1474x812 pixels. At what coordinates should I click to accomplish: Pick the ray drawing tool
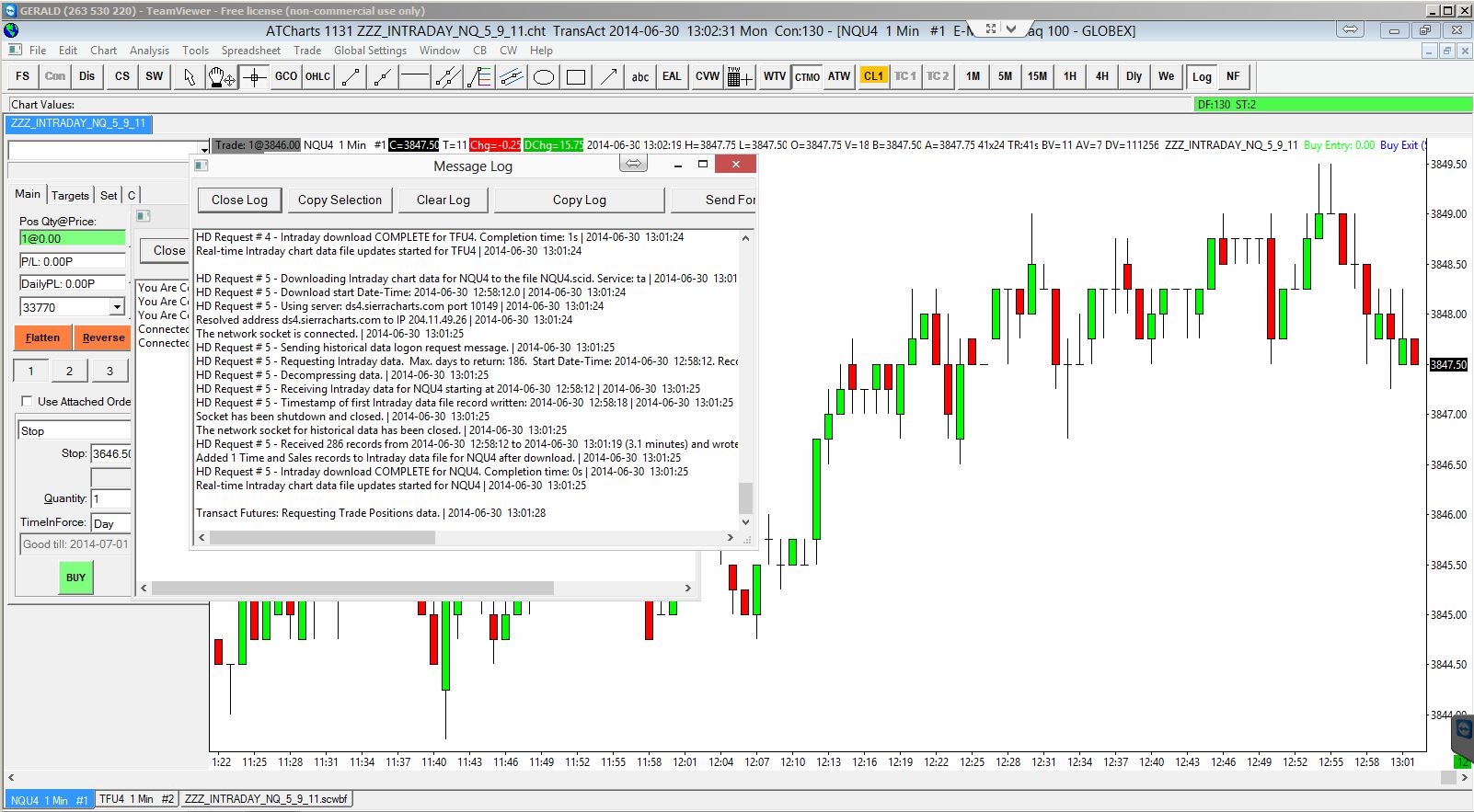click(x=382, y=76)
